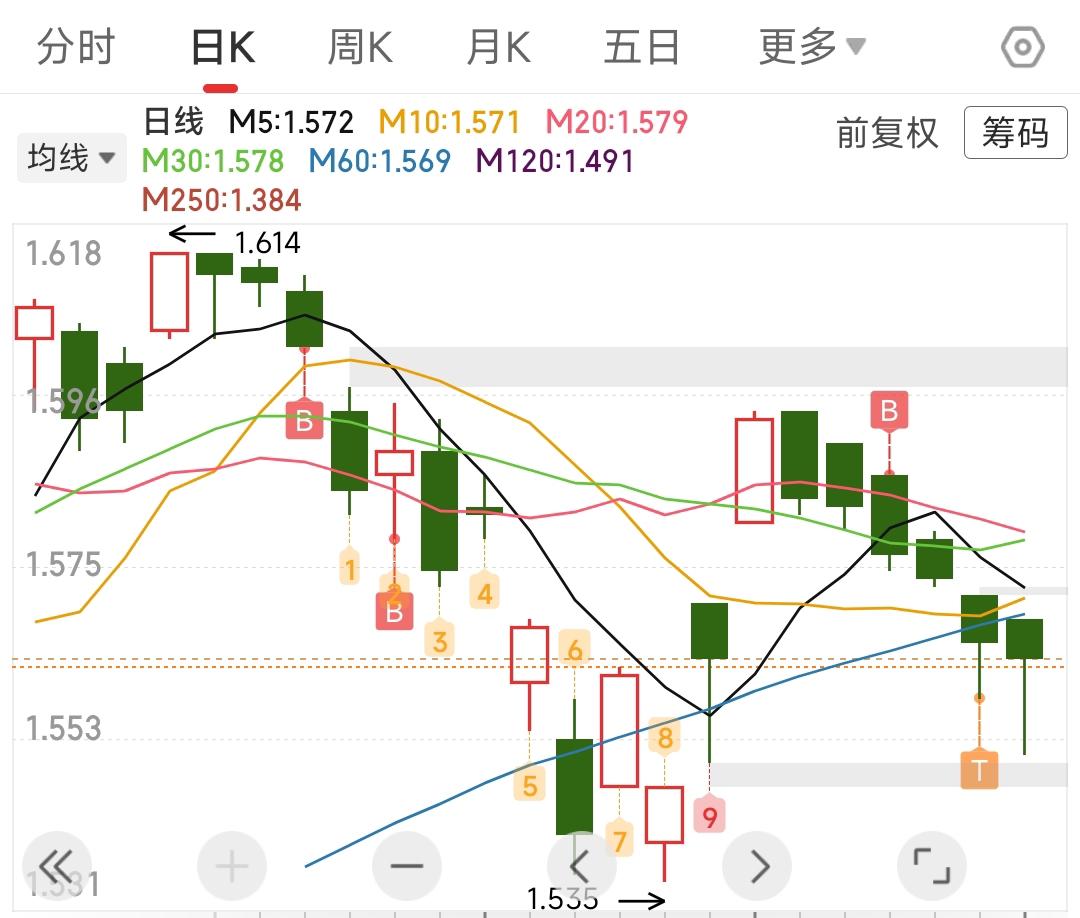
Task: Open the 五日 five-day tab
Action: pos(641,47)
